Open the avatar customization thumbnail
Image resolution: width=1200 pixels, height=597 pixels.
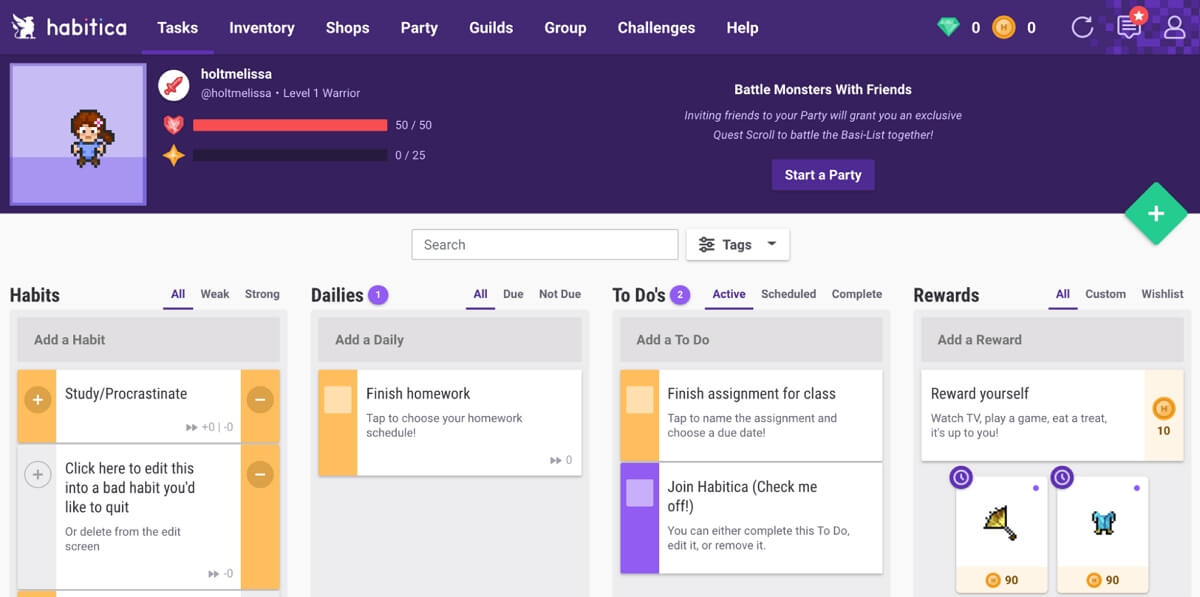coord(78,134)
